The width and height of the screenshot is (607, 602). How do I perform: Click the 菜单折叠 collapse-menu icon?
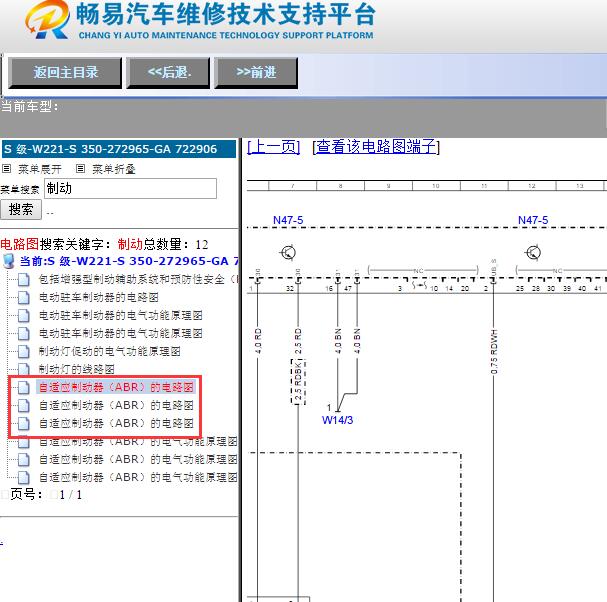(x=80, y=168)
